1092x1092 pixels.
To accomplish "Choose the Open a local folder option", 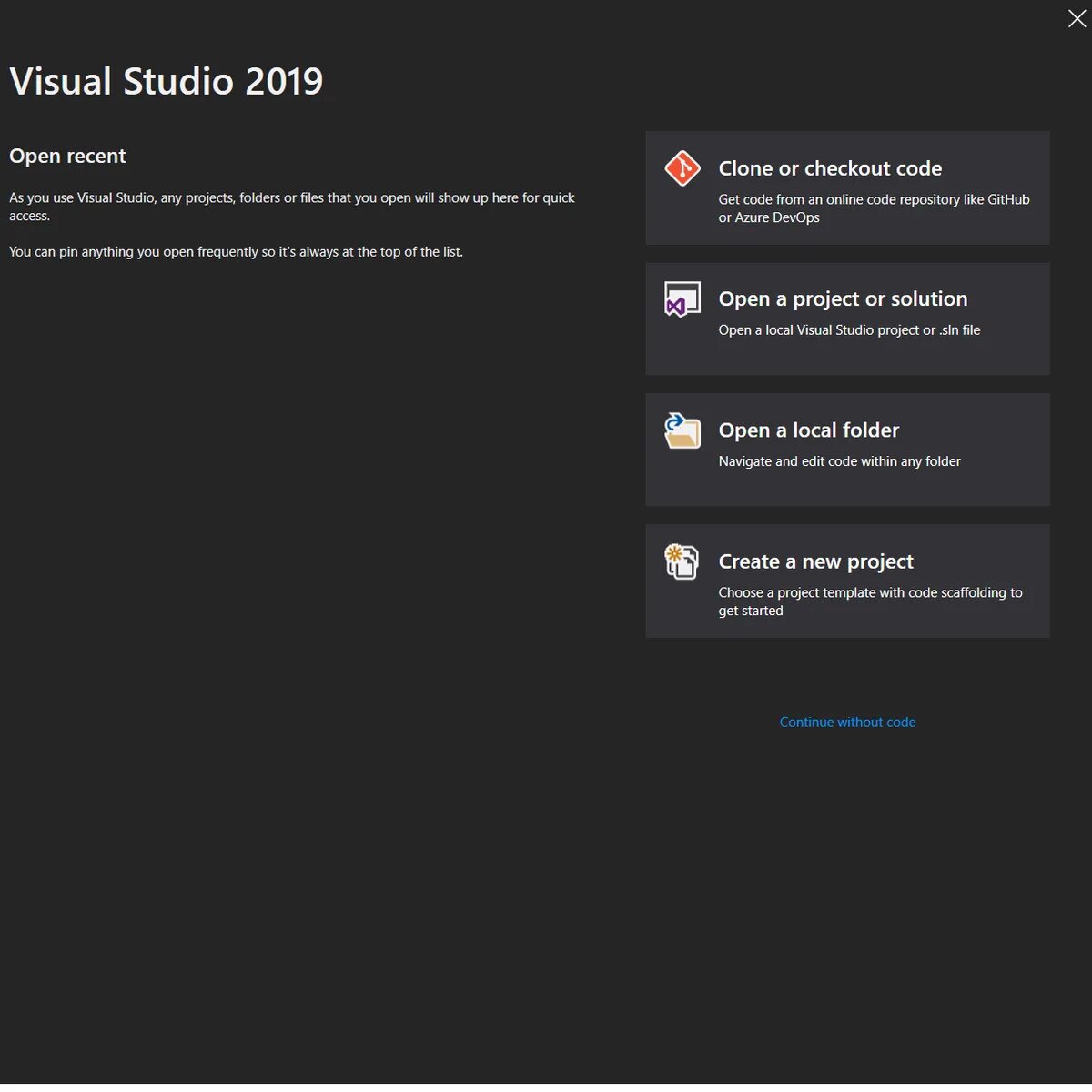I will pos(847,450).
